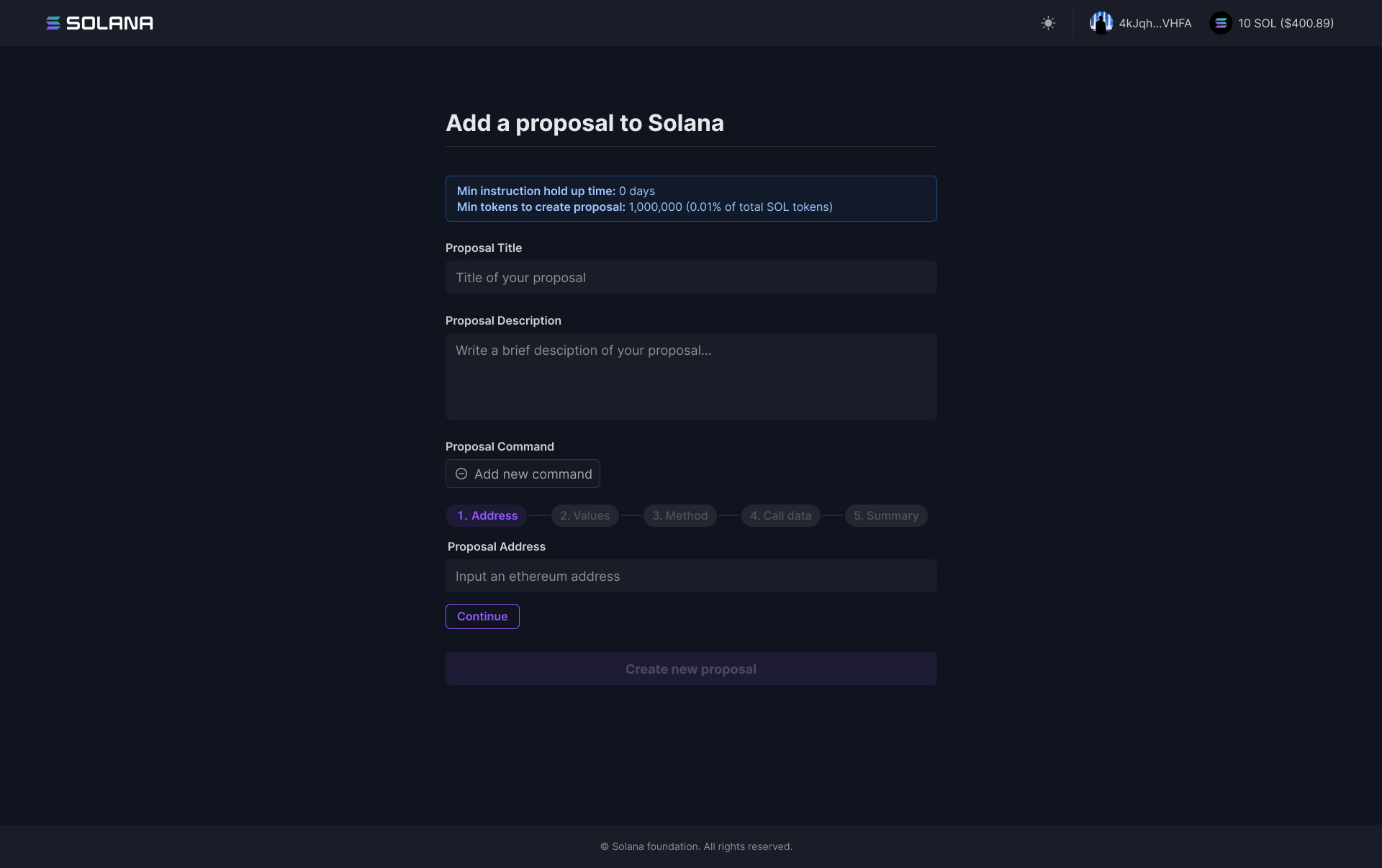The height and width of the screenshot is (868, 1382).
Task: Click the 10 SOL ($400.89) balance
Action: point(1286,23)
